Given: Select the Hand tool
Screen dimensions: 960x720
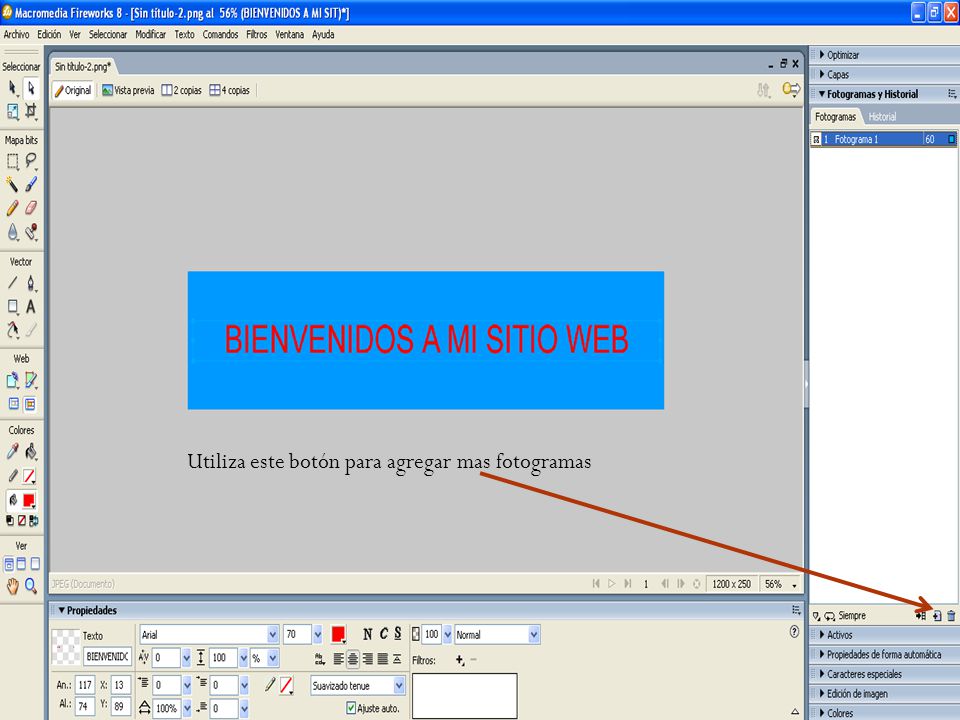Looking at the screenshot, I should coord(12,587).
